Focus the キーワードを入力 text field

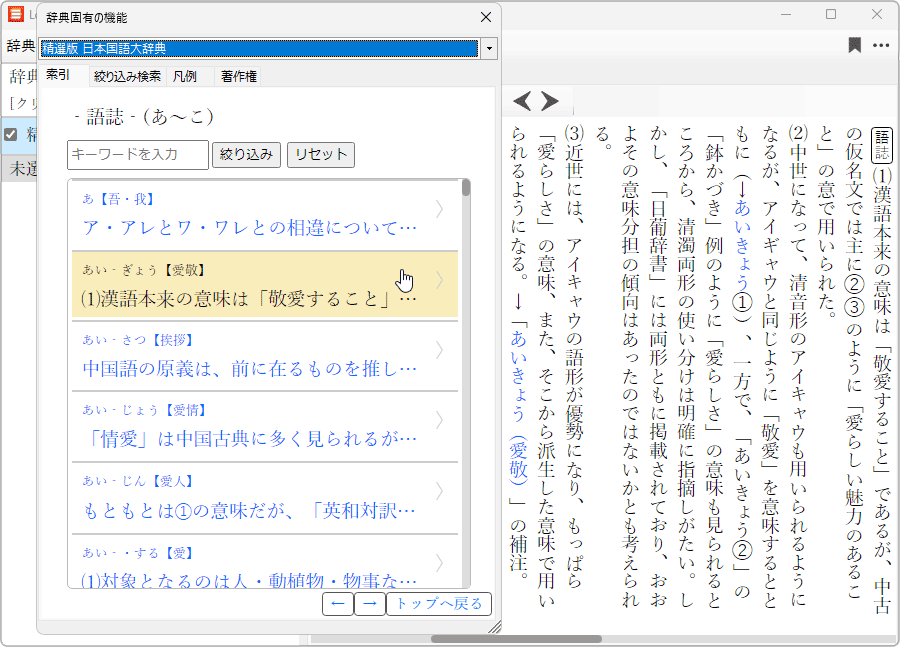(138, 154)
